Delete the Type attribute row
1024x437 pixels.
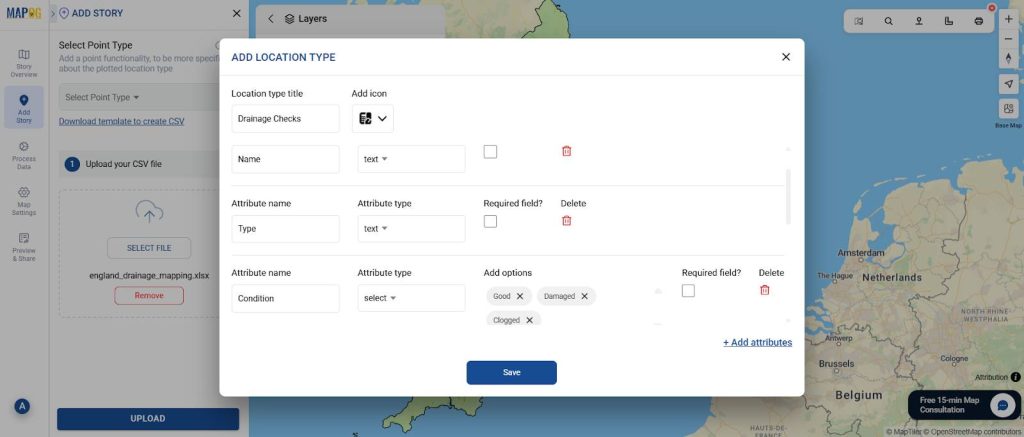(x=566, y=221)
